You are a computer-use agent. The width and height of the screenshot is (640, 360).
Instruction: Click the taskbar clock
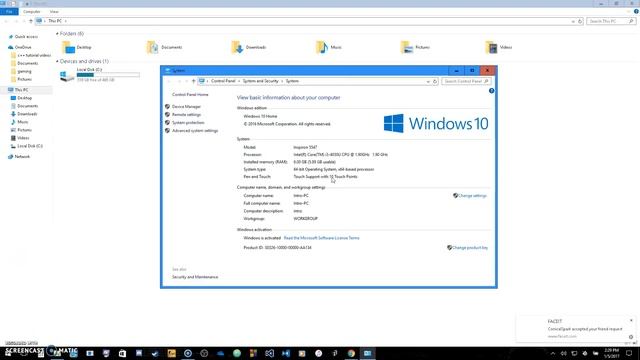[x=611, y=353]
